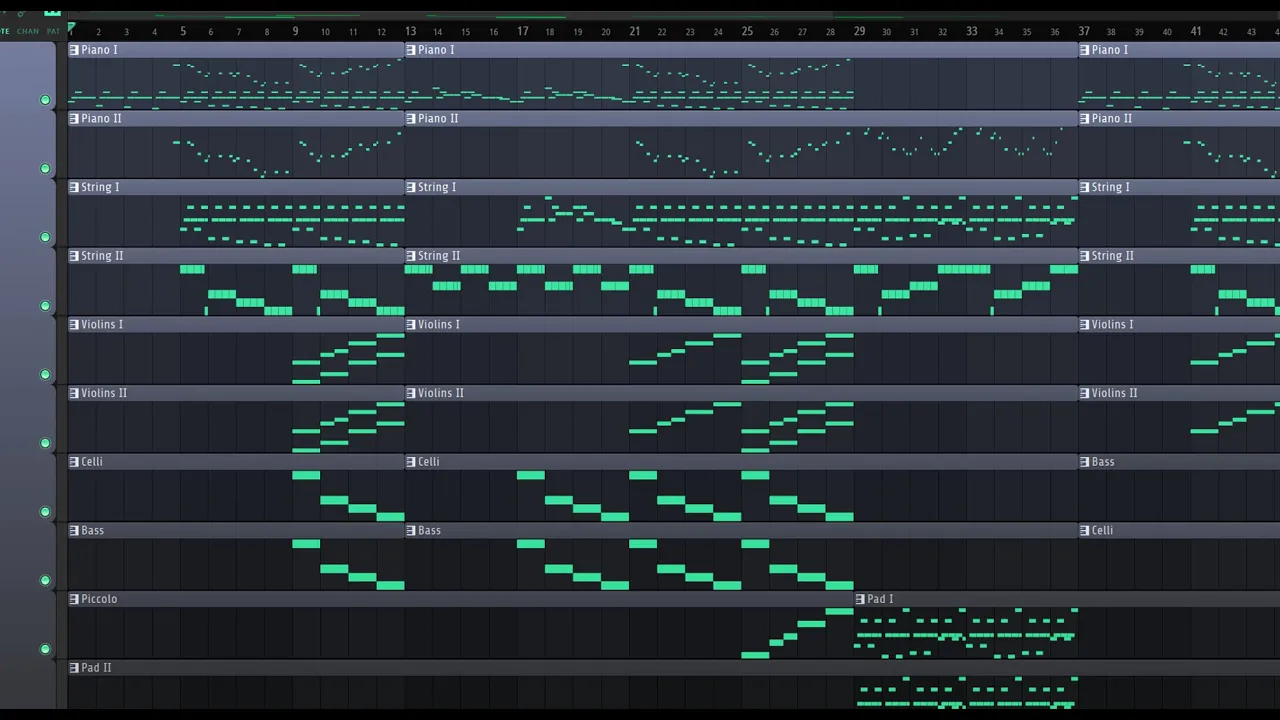The height and width of the screenshot is (720, 1280).
Task: Click the clip icon of Bass at bar 37
Action: 1085,462
